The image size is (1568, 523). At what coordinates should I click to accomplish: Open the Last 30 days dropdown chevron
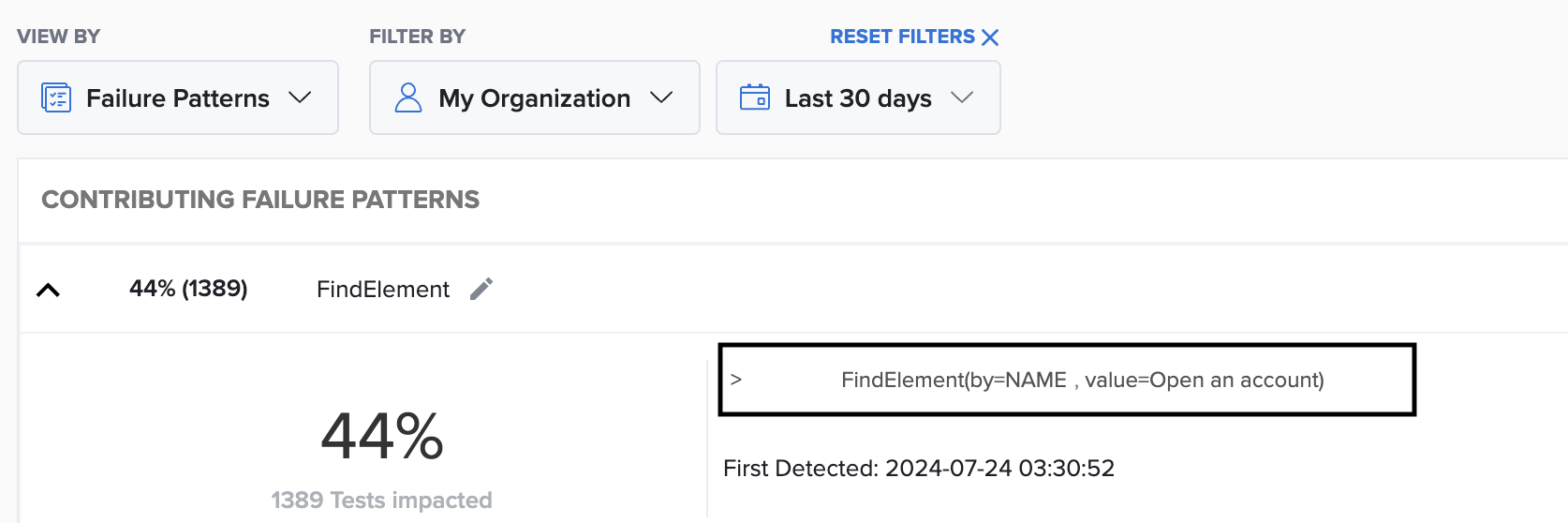(x=962, y=97)
